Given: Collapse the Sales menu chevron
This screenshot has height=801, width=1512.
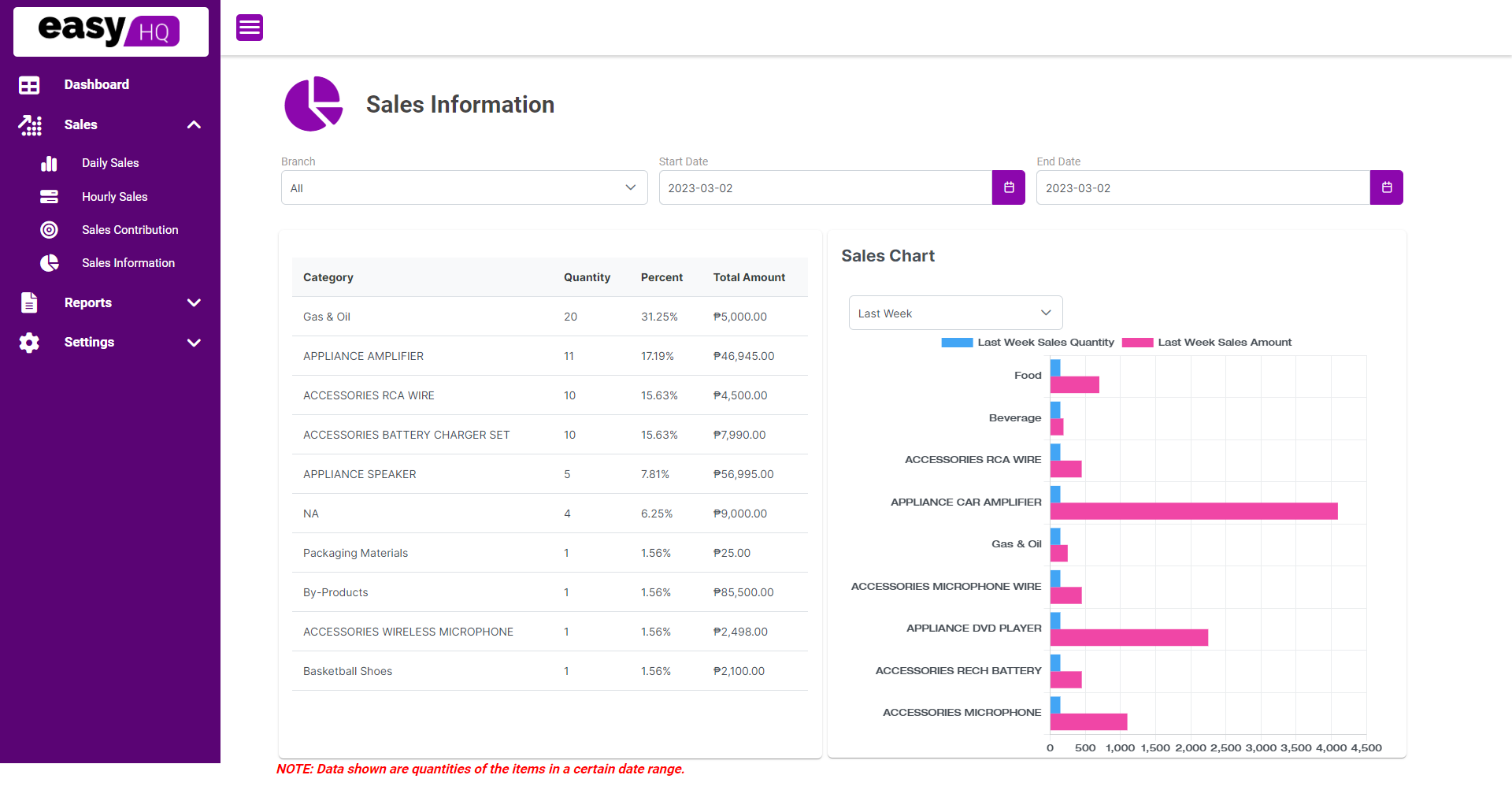Looking at the screenshot, I should tap(194, 125).
